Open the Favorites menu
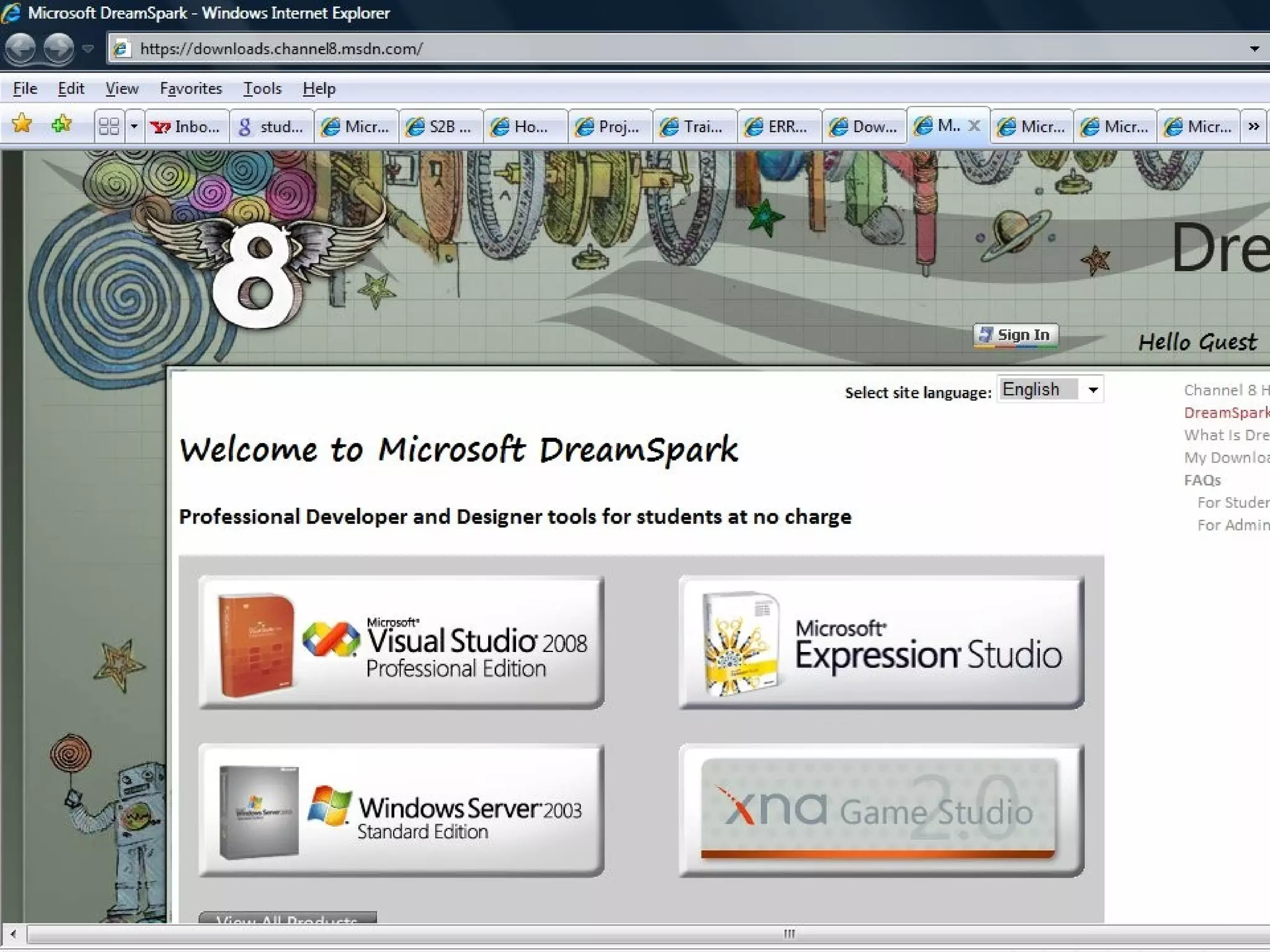The width and height of the screenshot is (1270, 952). click(190, 89)
